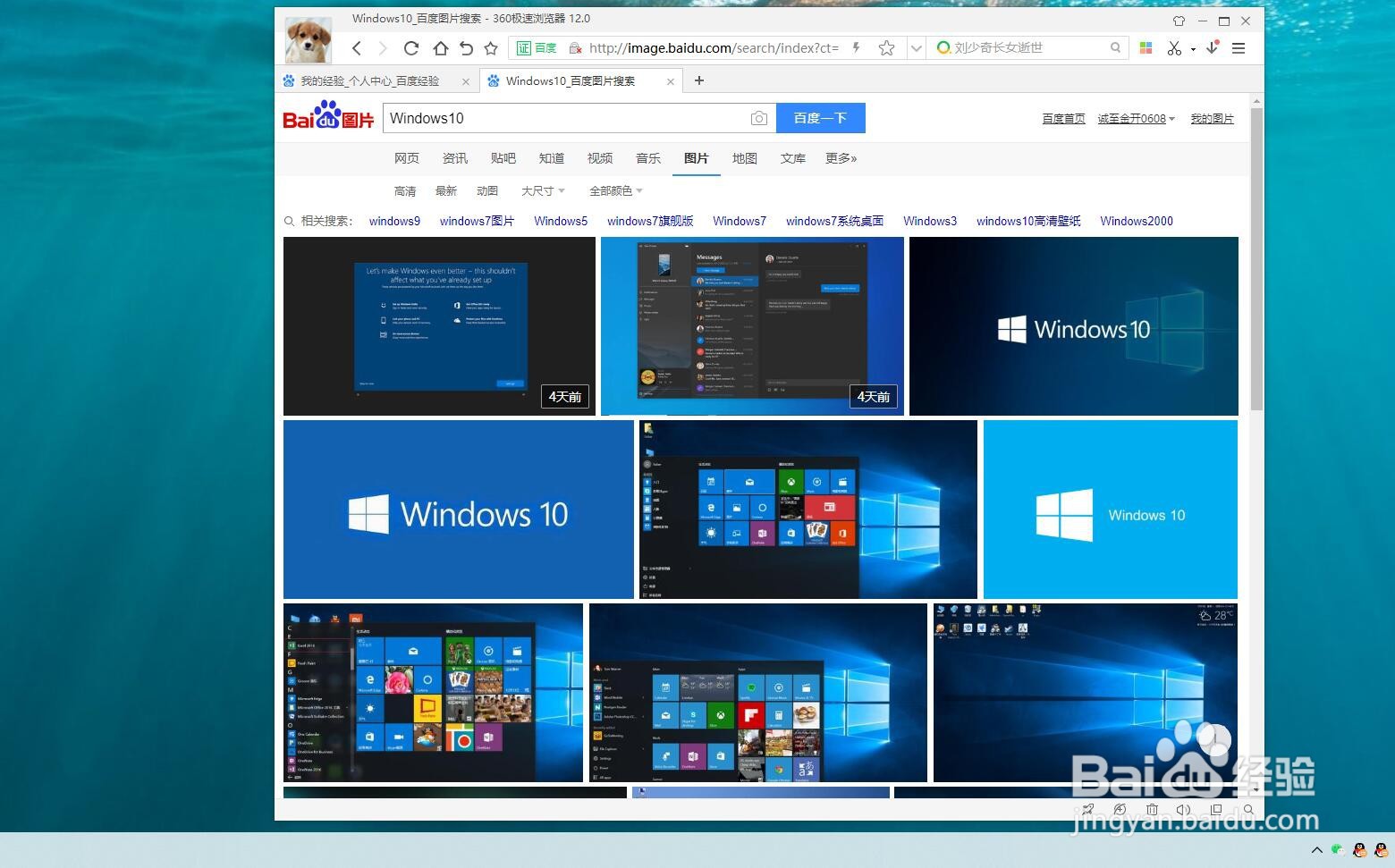Reload the page with the refresh icon
The height and width of the screenshot is (868, 1395).
[x=411, y=48]
